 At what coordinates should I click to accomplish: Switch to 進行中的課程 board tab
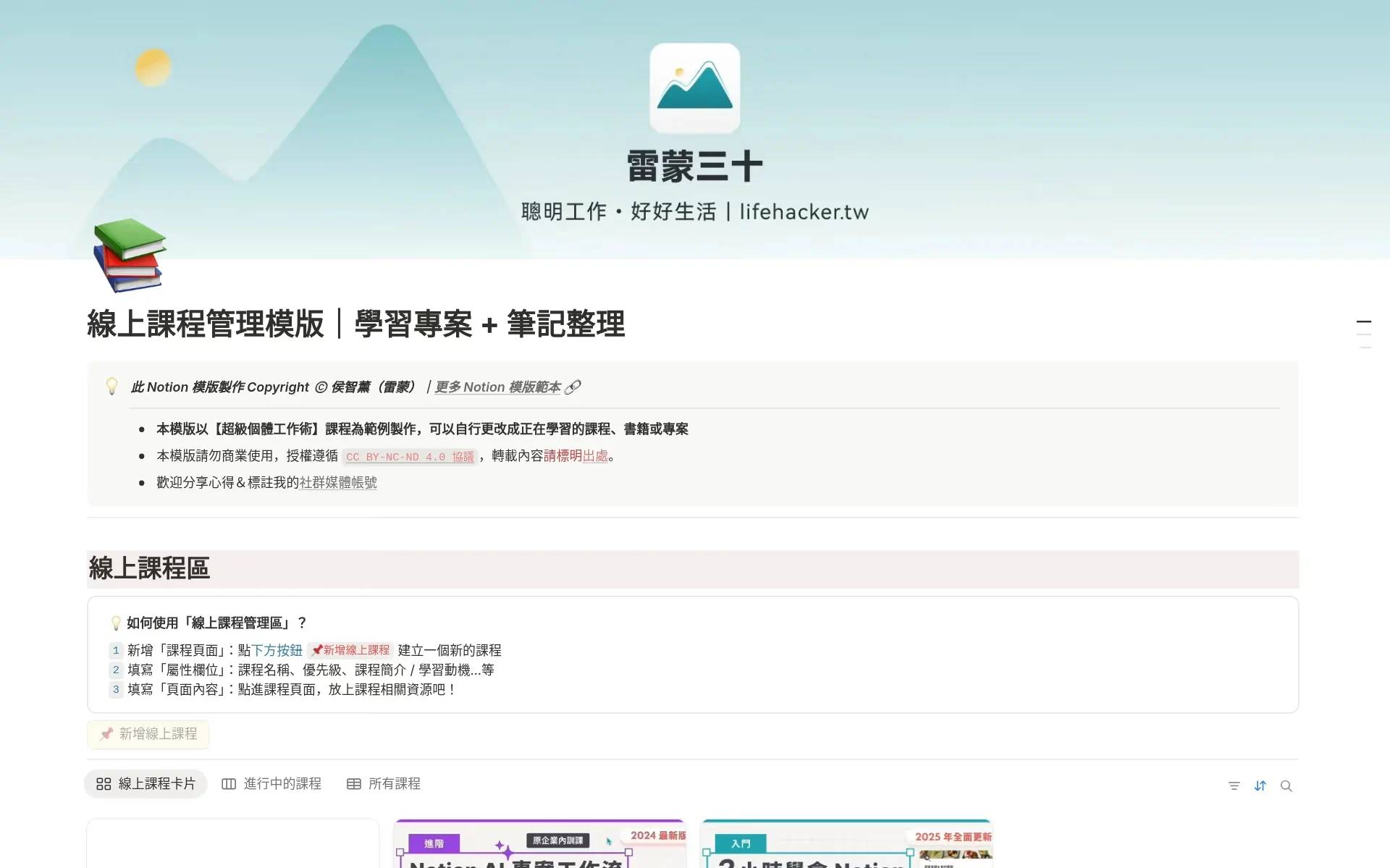[x=272, y=784]
